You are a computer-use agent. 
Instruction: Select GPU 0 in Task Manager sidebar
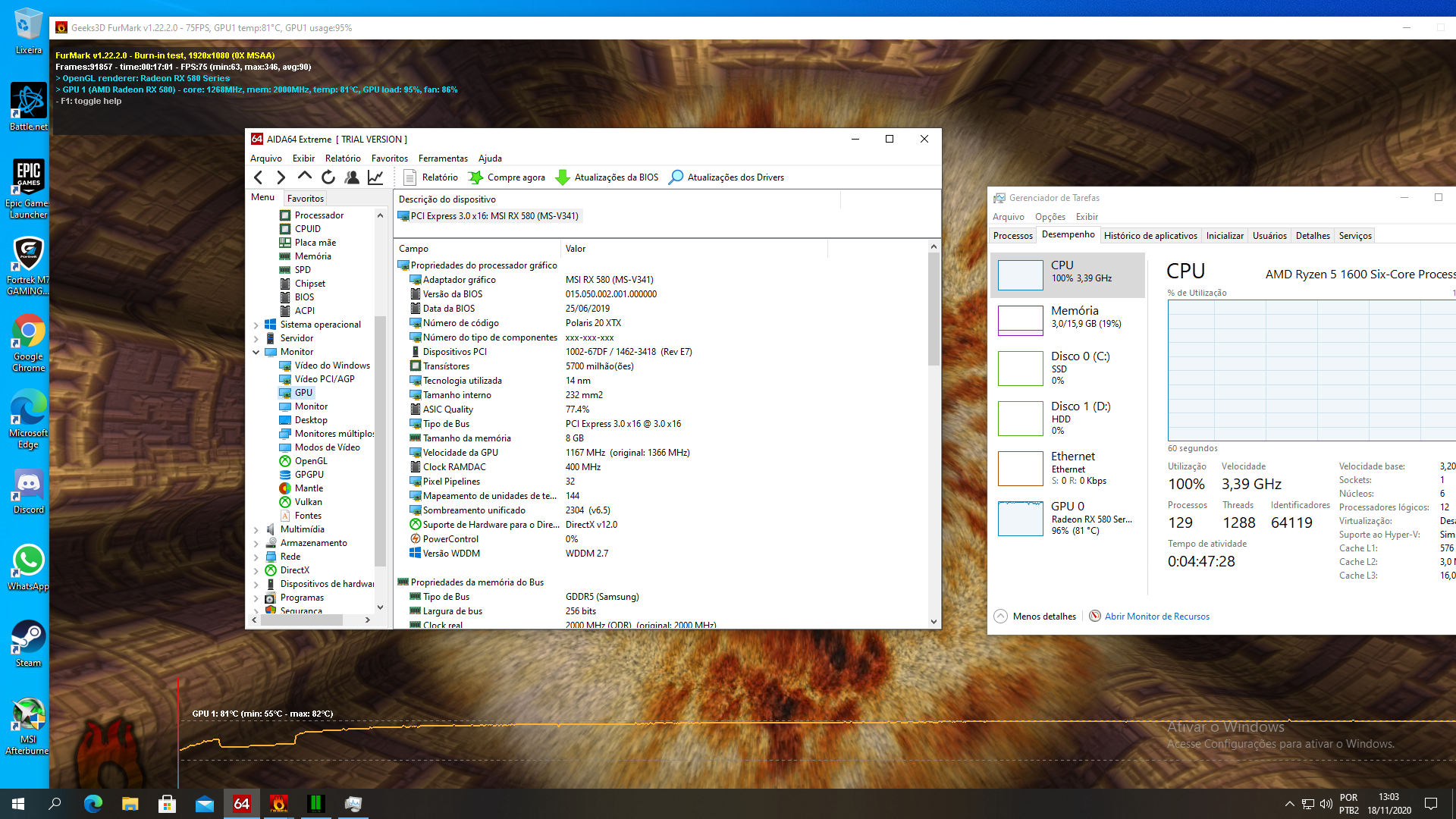(x=1067, y=518)
